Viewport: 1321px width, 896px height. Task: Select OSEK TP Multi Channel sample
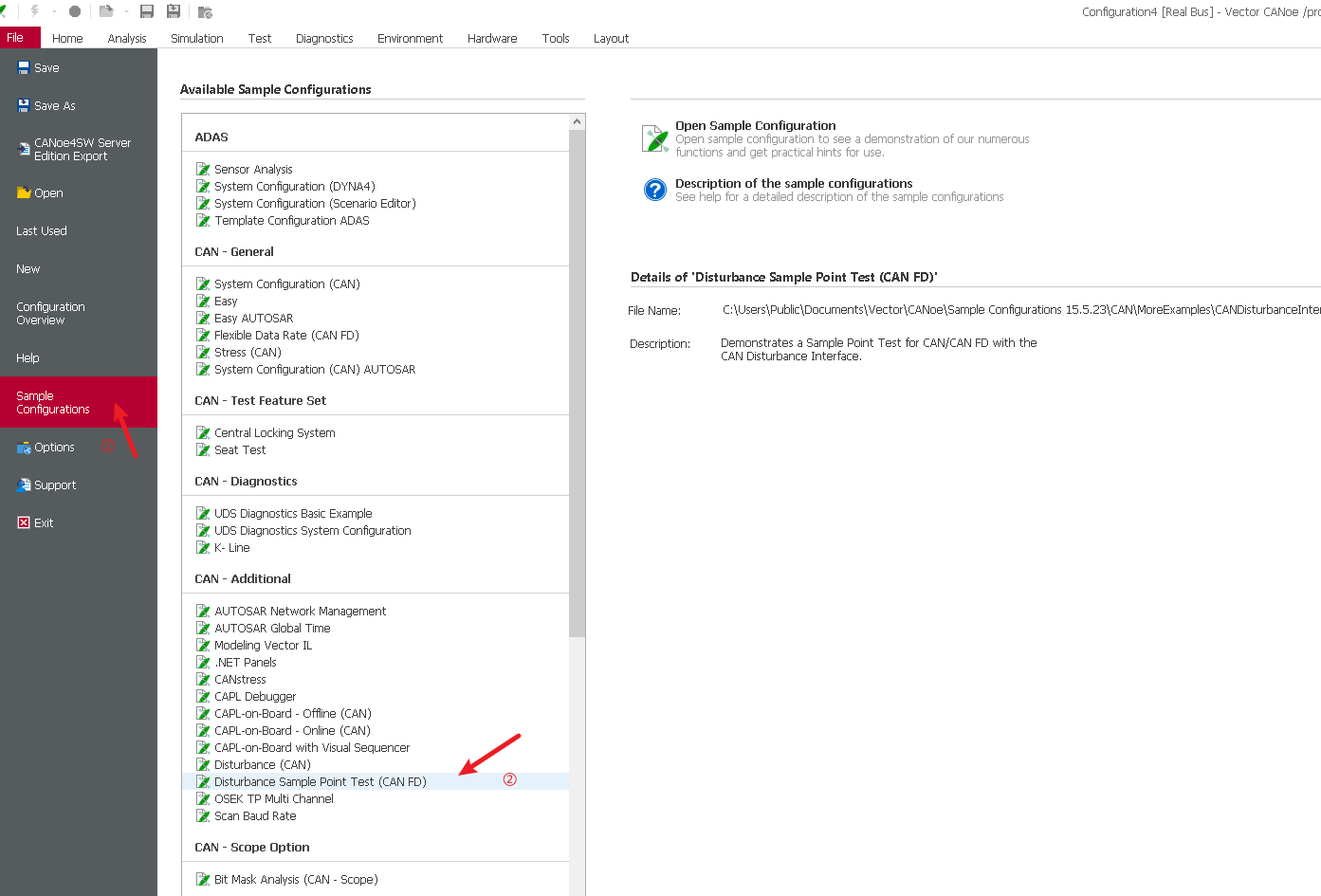[x=274, y=799]
